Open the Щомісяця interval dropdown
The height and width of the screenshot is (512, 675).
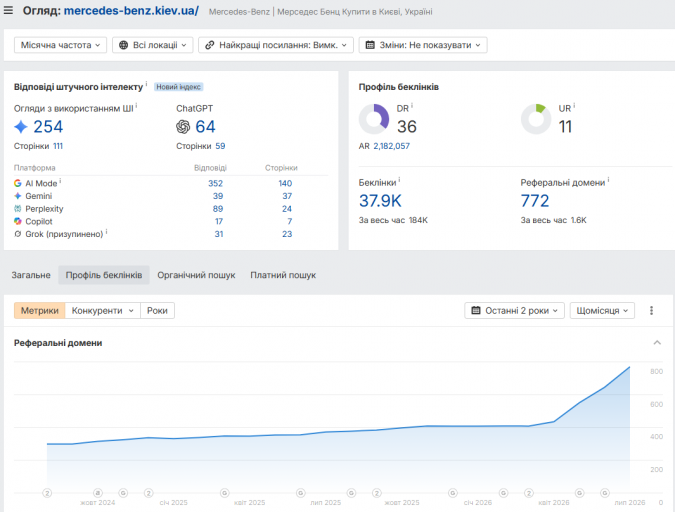coord(602,310)
